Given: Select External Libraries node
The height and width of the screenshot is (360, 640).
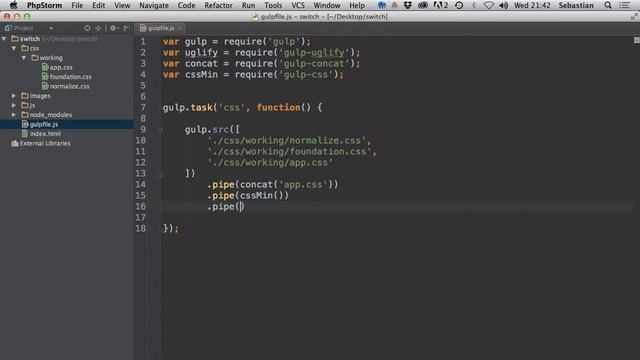Looking at the screenshot, I should (x=45, y=143).
